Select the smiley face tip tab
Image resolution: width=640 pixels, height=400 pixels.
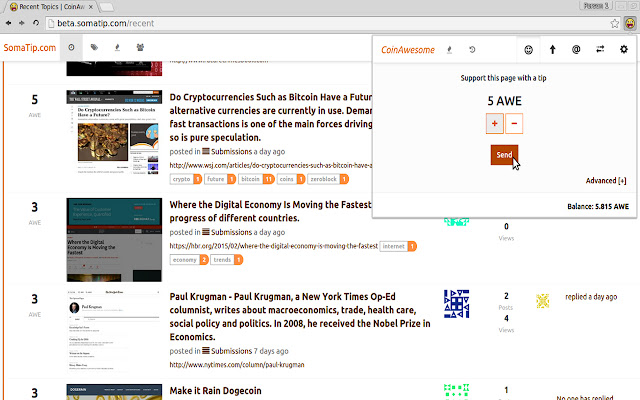tap(529, 50)
